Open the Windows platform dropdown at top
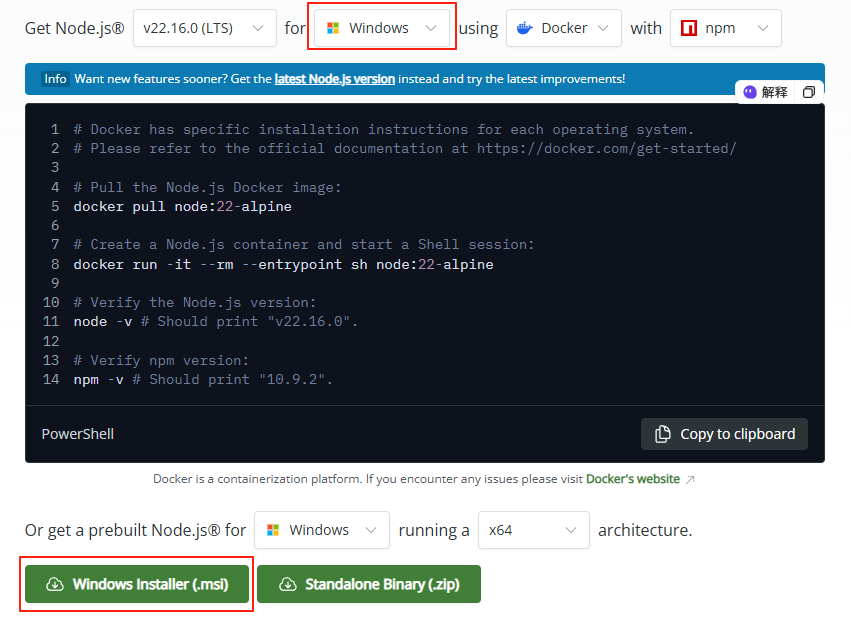 pyautogui.click(x=382, y=28)
